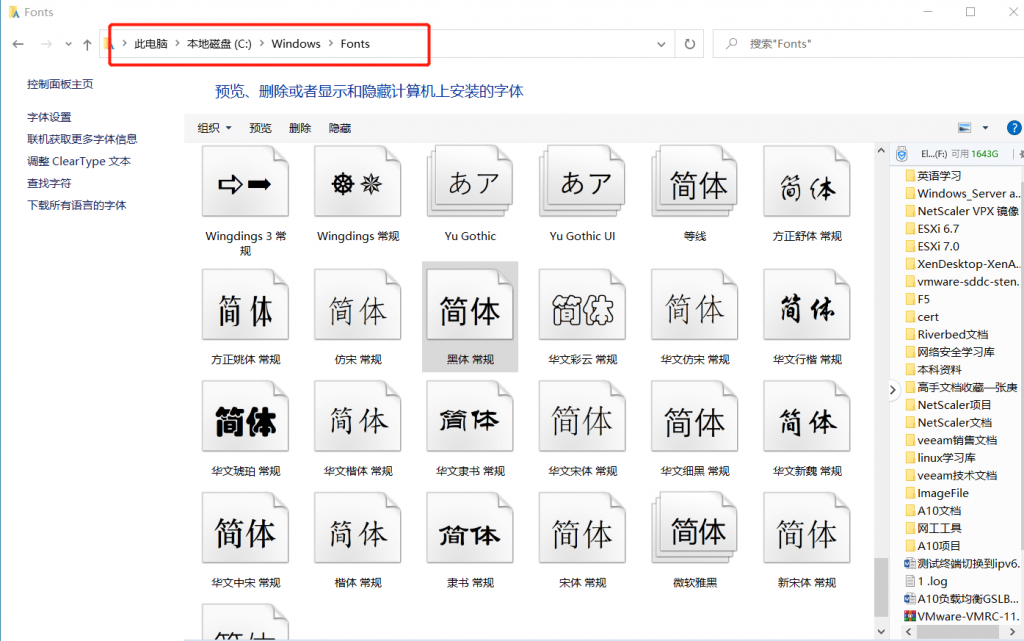The height and width of the screenshot is (641, 1024).
Task: Select the 等线 font family icon
Action: [x=694, y=182]
